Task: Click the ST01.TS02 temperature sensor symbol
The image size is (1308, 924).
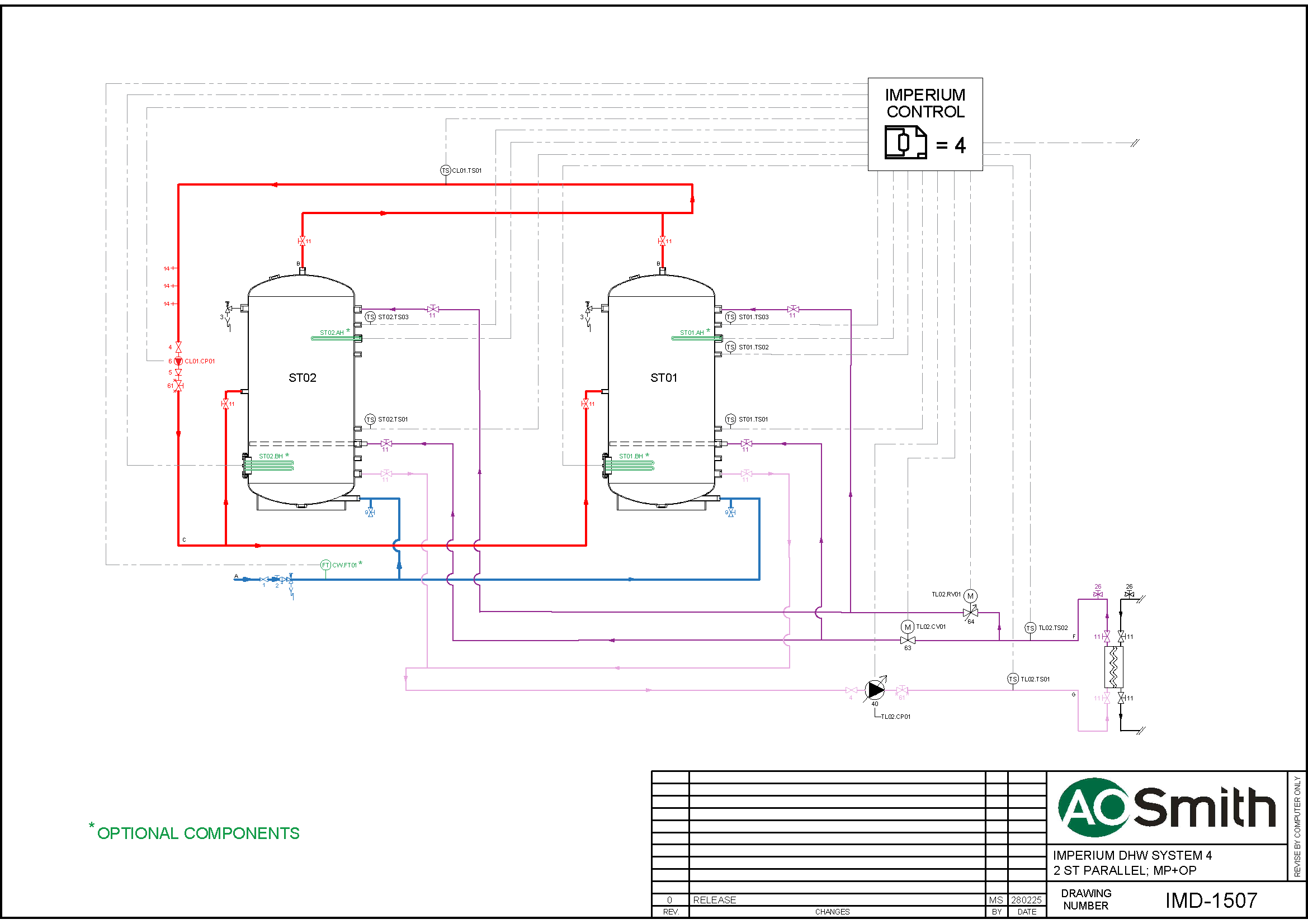Action: point(730,347)
